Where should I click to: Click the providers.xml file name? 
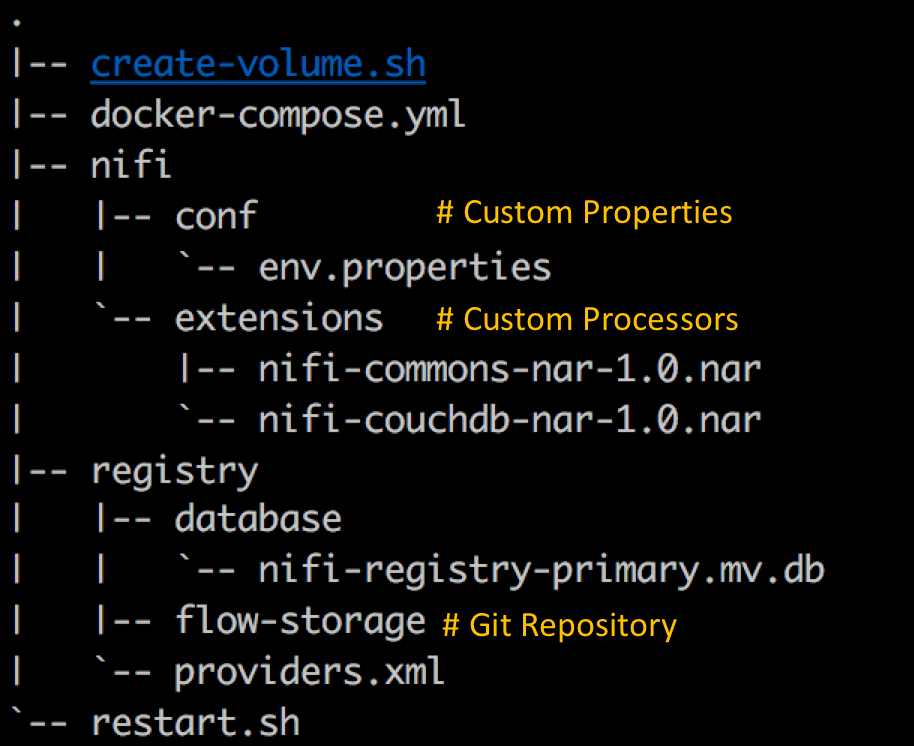(x=310, y=673)
